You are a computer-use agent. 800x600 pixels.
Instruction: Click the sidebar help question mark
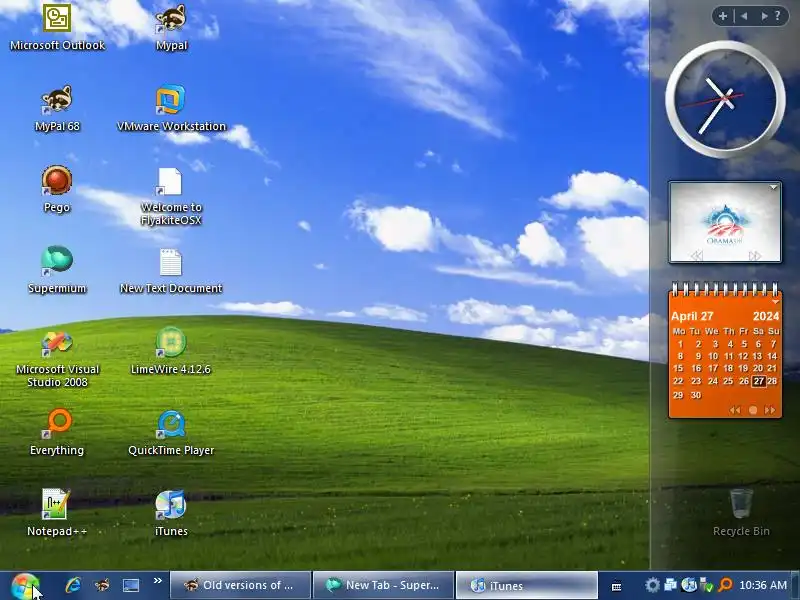[x=778, y=16]
